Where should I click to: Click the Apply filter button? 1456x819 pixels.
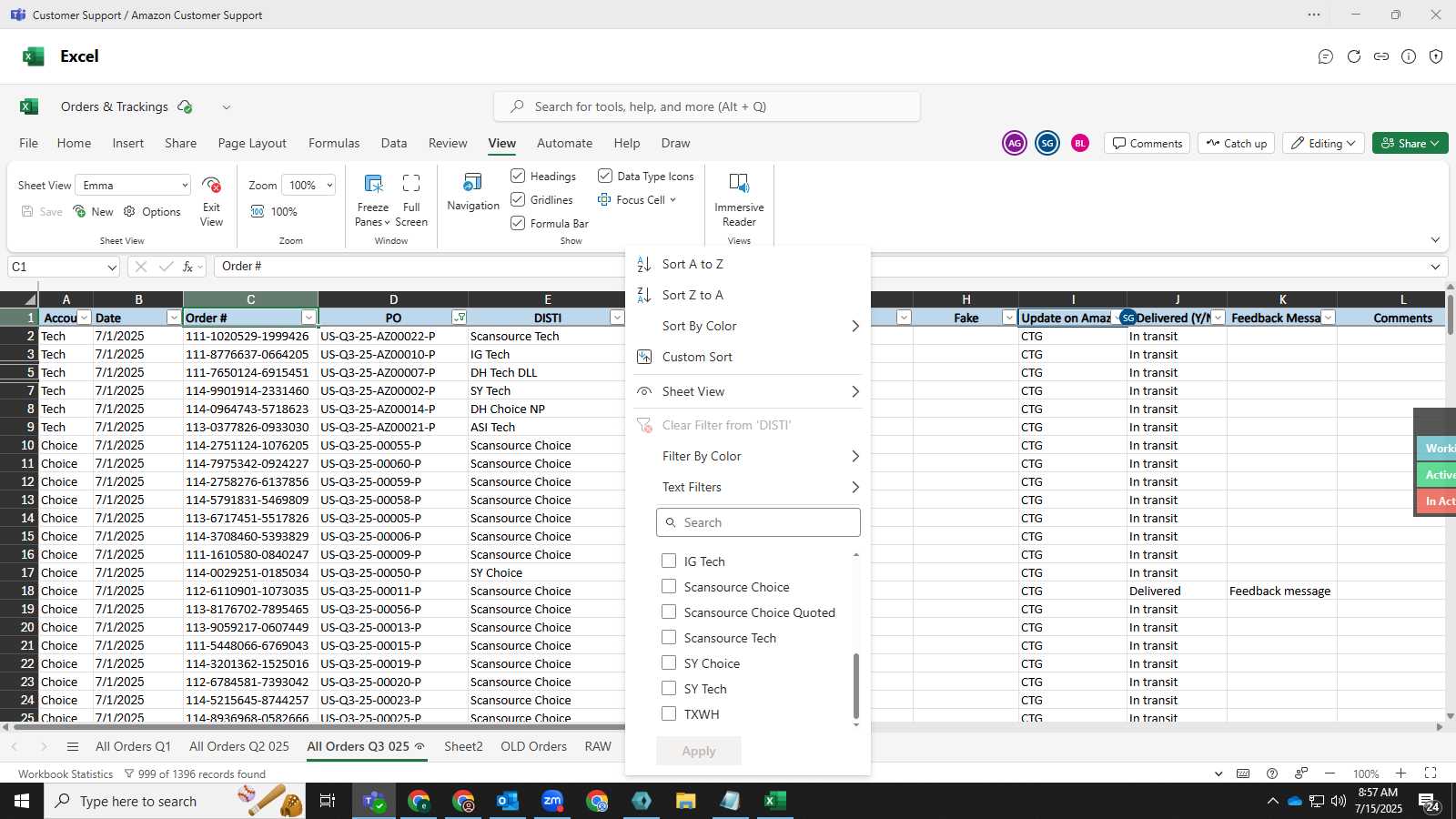click(x=699, y=751)
